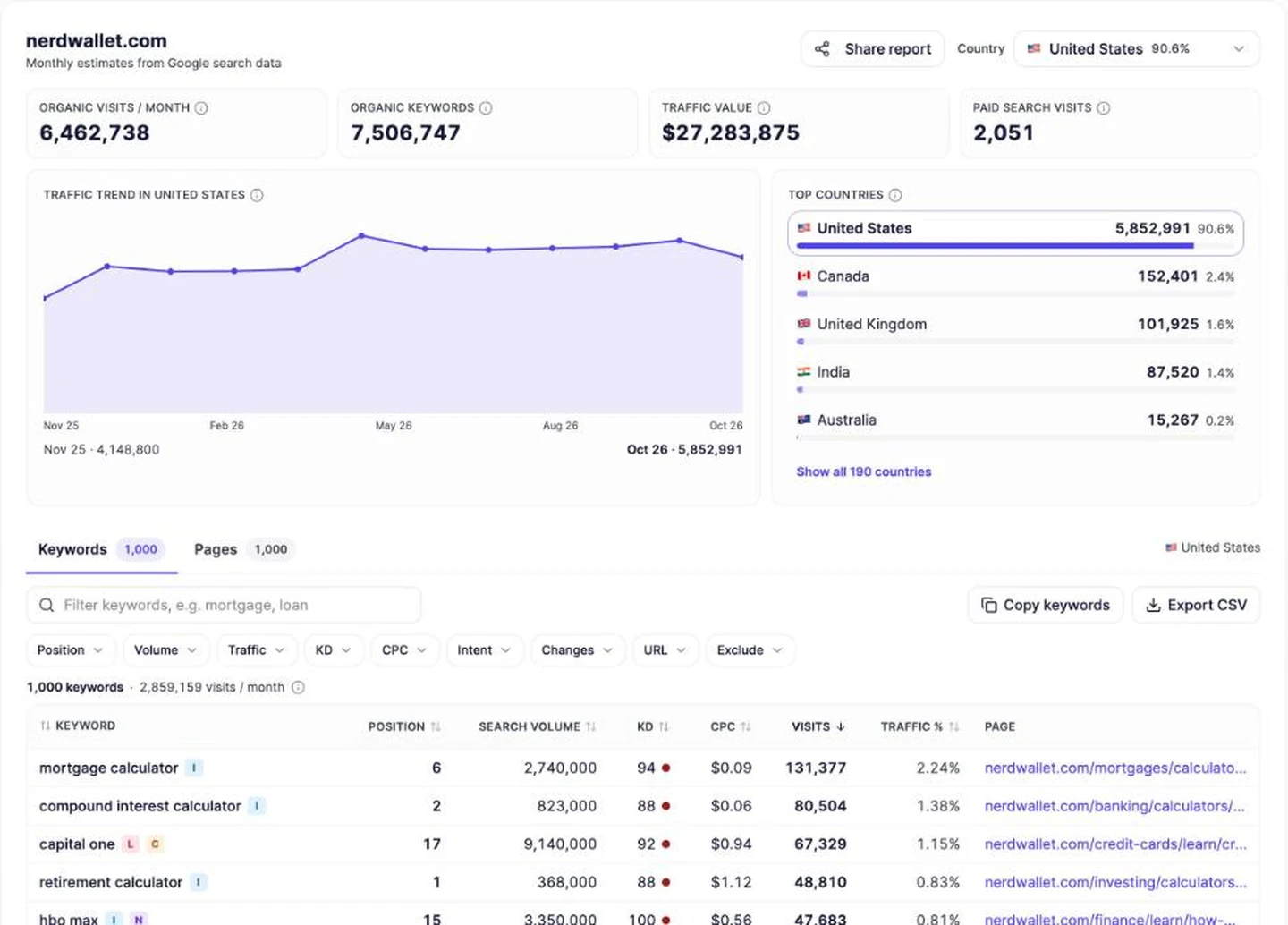This screenshot has width=1288, height=925.
Task: Click info icon beside Traffic Value
Action: click(764, 108)
